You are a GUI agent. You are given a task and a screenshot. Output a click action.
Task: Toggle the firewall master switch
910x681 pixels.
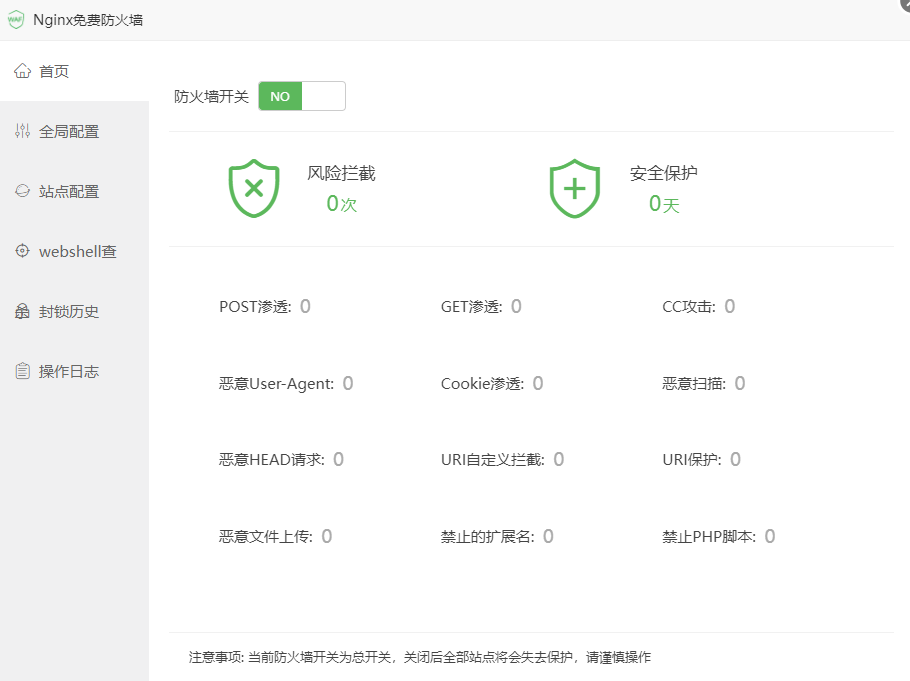coord(301,96)
